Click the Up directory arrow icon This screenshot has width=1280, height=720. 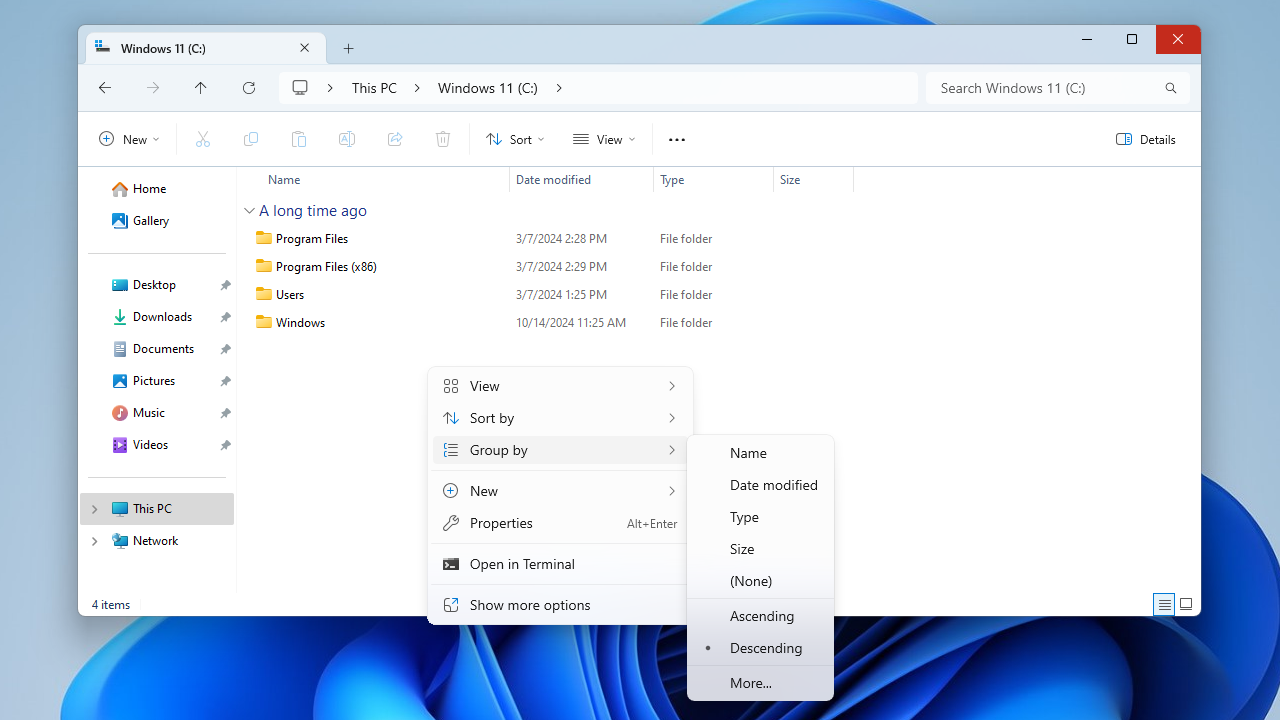201,88
